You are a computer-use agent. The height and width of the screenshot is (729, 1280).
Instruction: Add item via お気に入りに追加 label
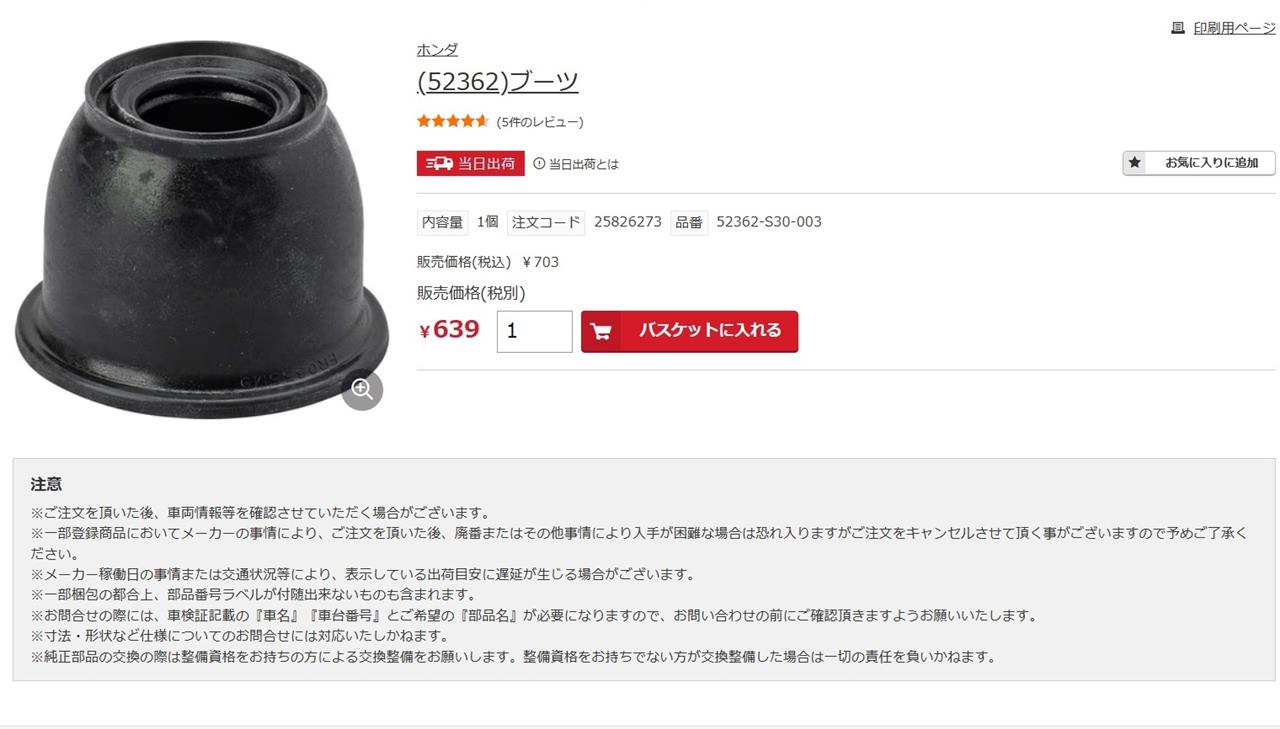1212,163
